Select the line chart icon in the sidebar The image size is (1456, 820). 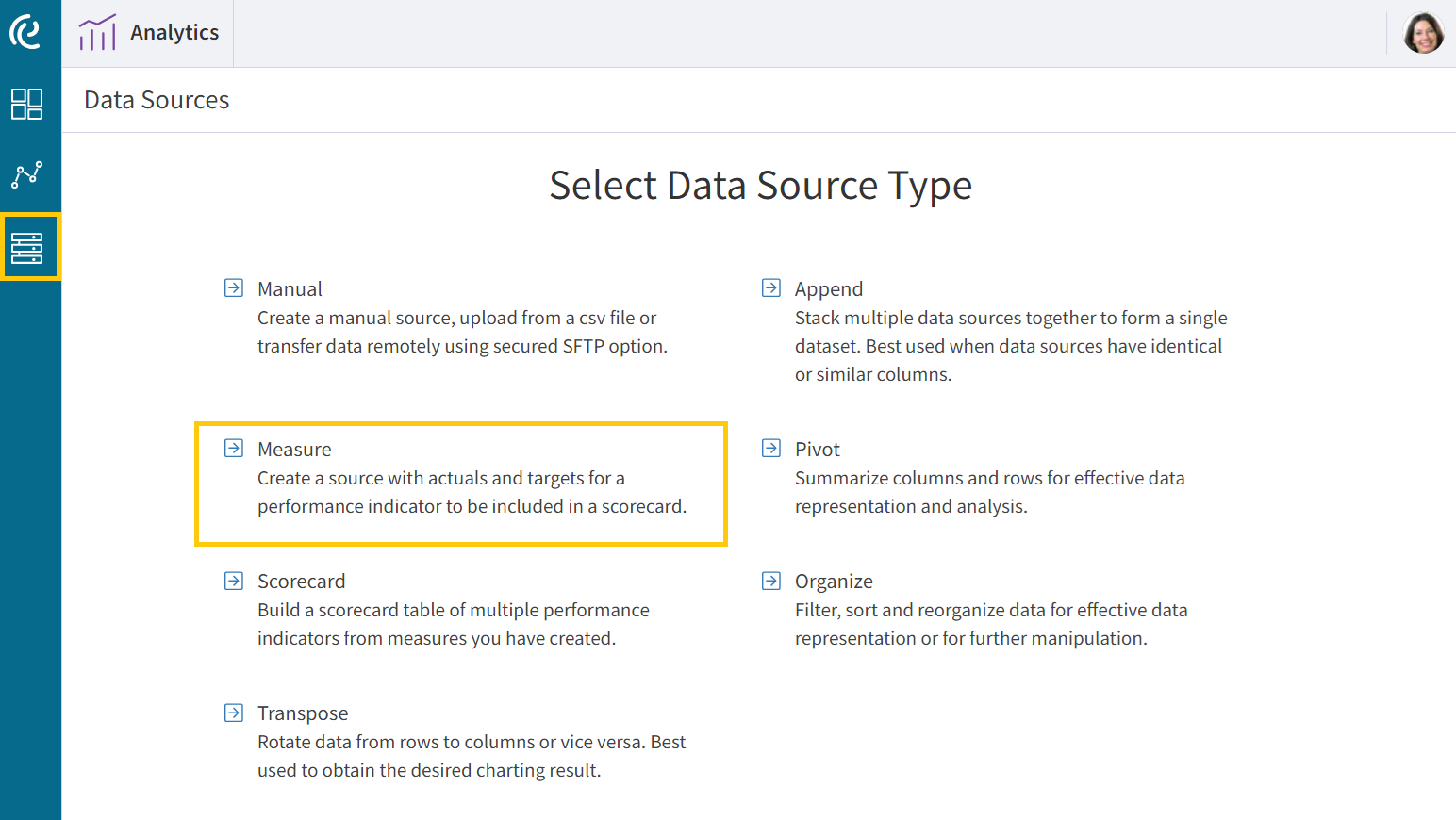click(x=28, y=174)
